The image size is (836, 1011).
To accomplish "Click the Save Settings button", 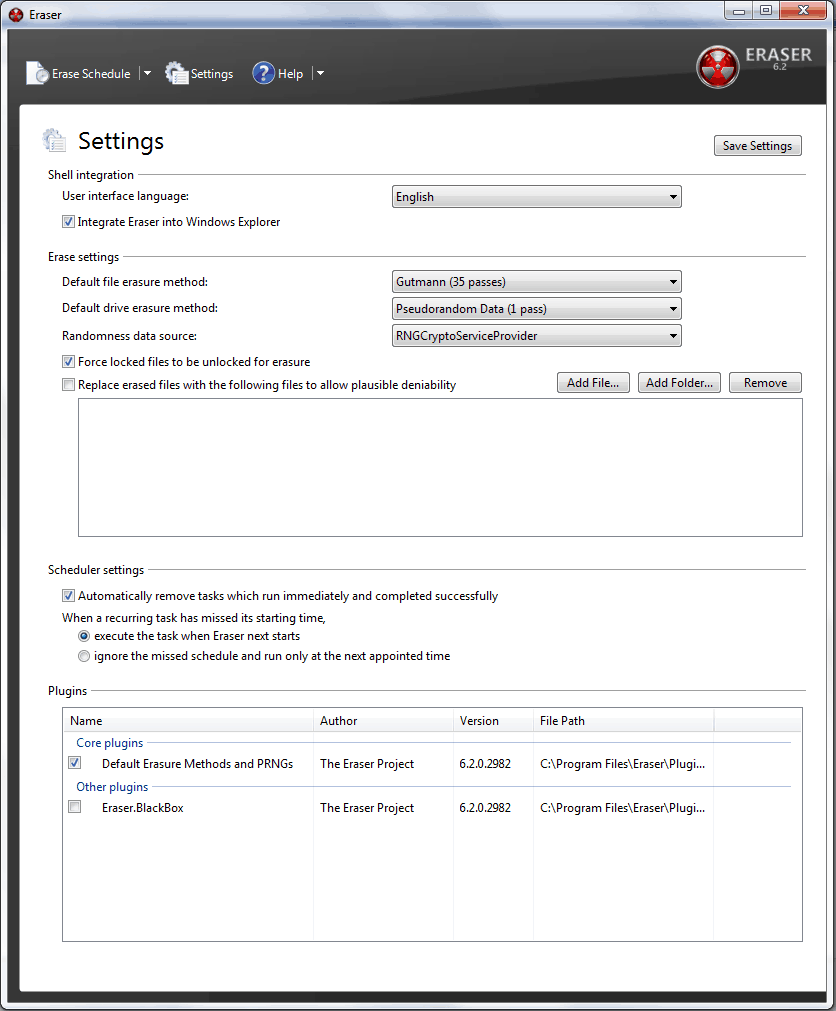I will [x=757, y=146].
